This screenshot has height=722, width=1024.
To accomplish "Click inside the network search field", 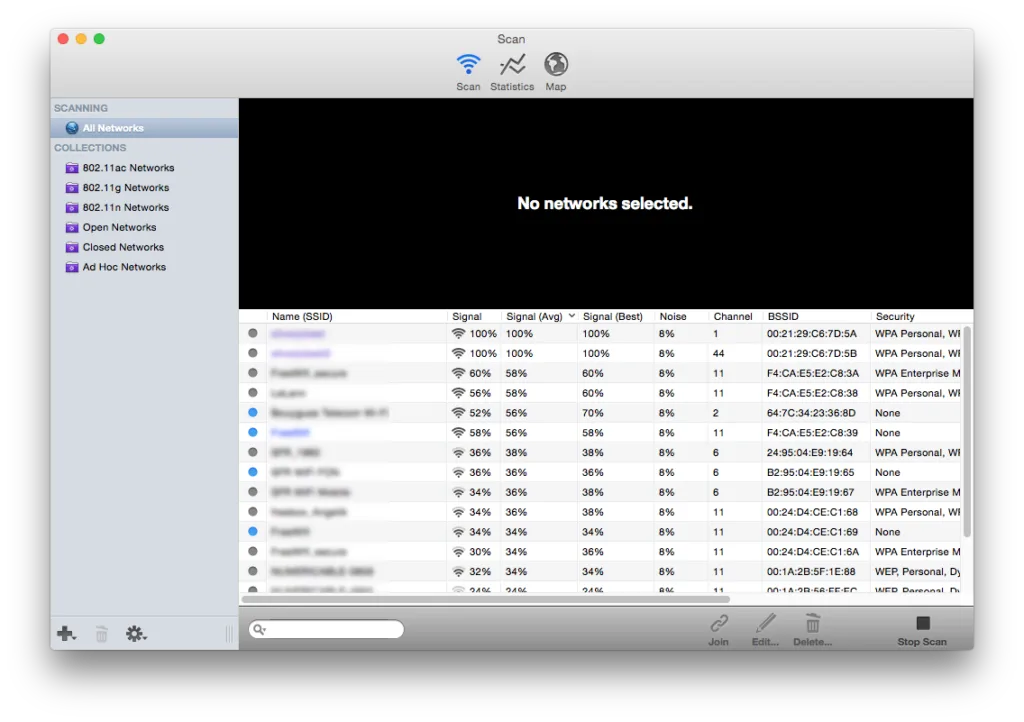I will pyautogui.click(x=325, y=628).
